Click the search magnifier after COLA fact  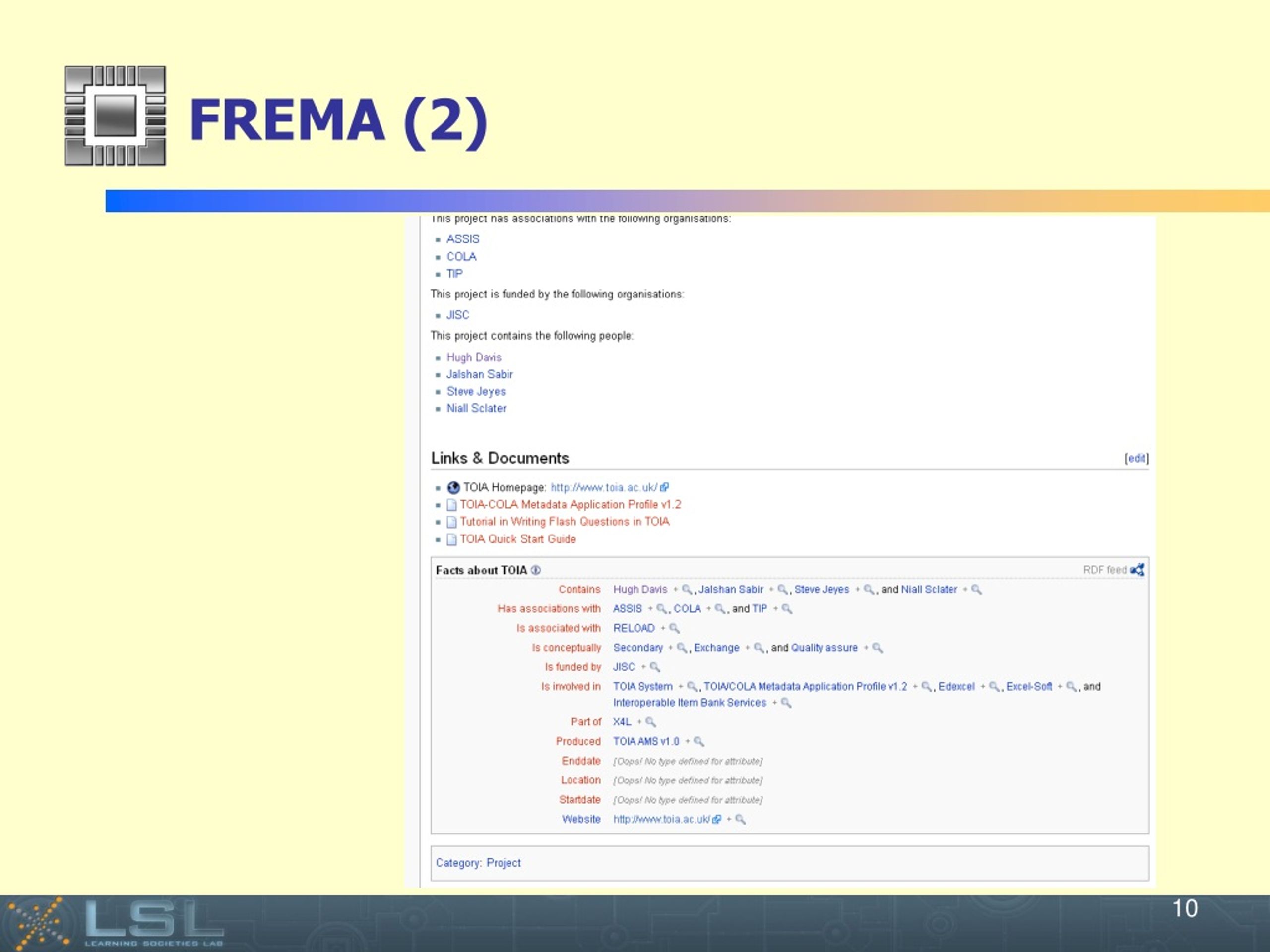[x=720, y=609]
